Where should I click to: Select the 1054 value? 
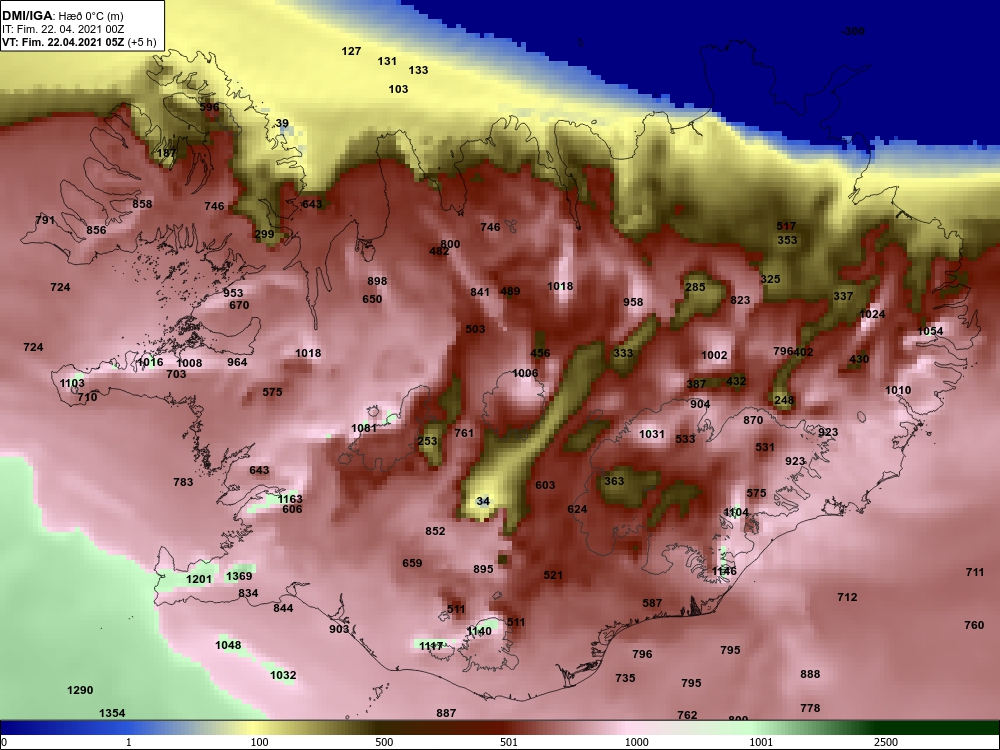click(930, 331)
